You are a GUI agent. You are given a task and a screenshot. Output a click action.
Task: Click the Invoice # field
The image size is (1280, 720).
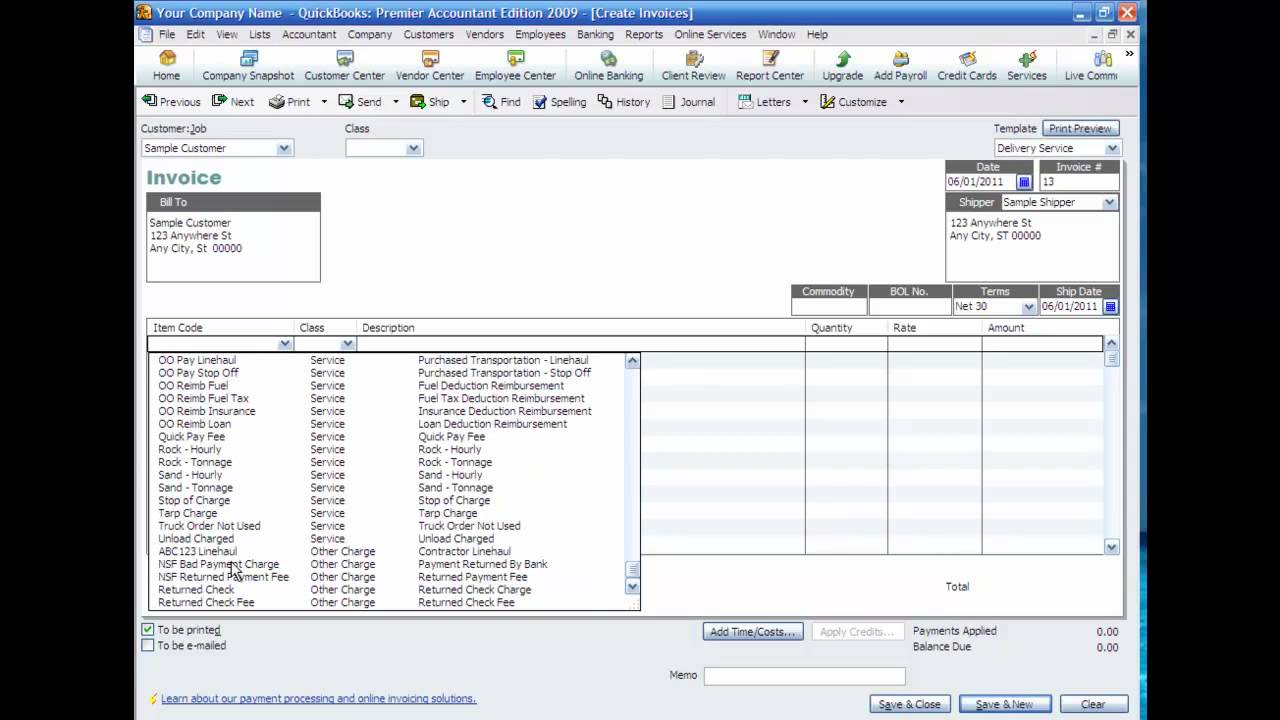pyautogui.click(x=1079, y=182)
